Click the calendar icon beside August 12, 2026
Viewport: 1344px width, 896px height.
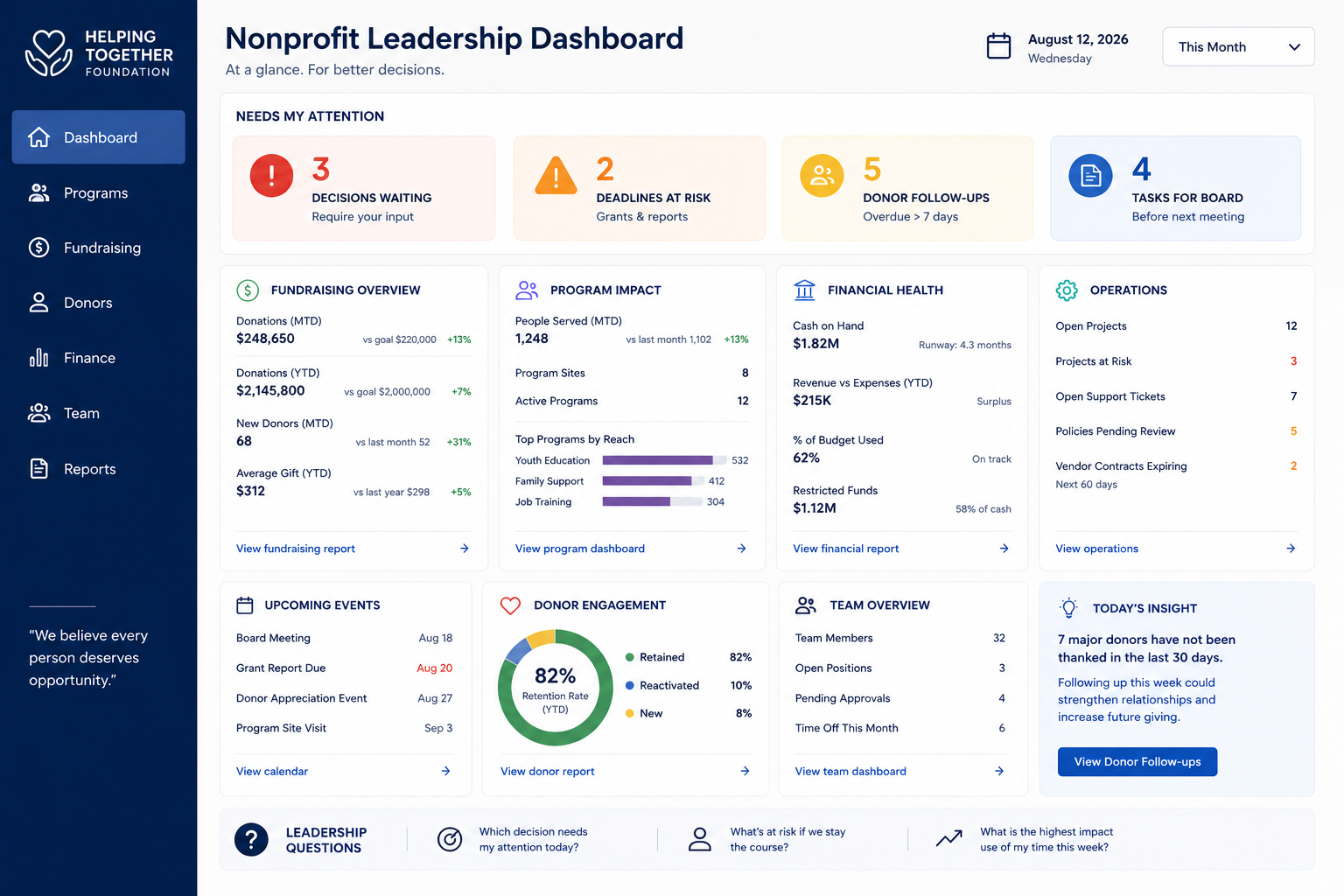point(998,46)
